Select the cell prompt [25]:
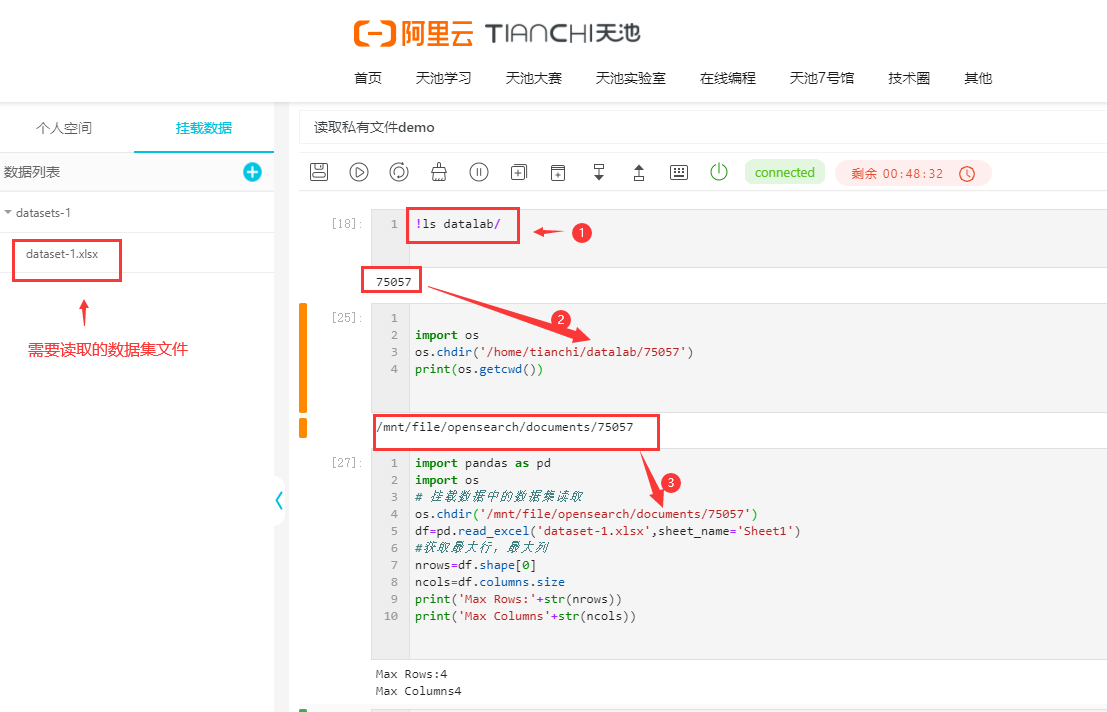The image size is (1107, 712). 347,318
